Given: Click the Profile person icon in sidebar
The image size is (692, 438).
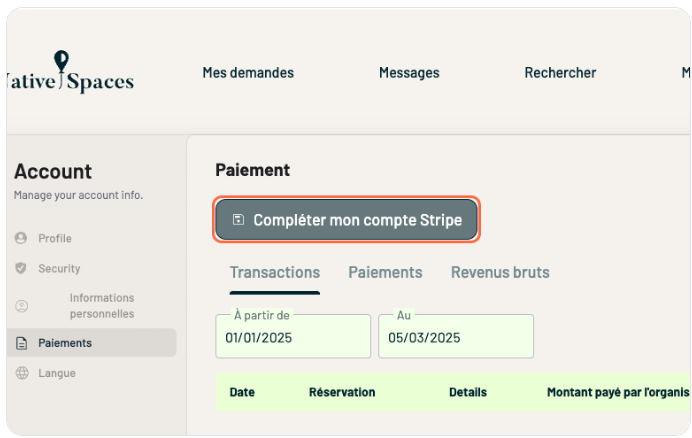Looking at the screenshot, I should (x=21, y=239).
